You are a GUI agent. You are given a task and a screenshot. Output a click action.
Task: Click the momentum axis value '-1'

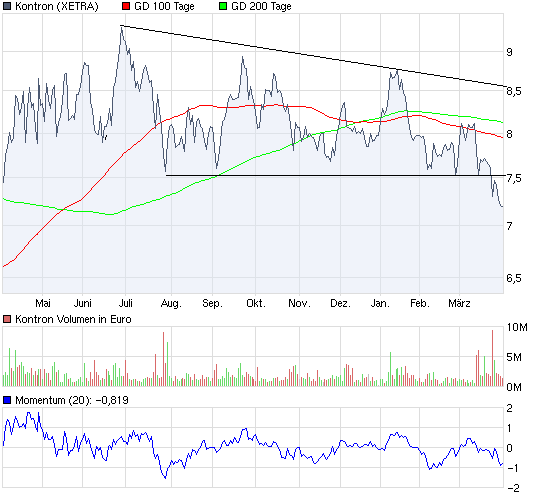[x=513, y=468]
